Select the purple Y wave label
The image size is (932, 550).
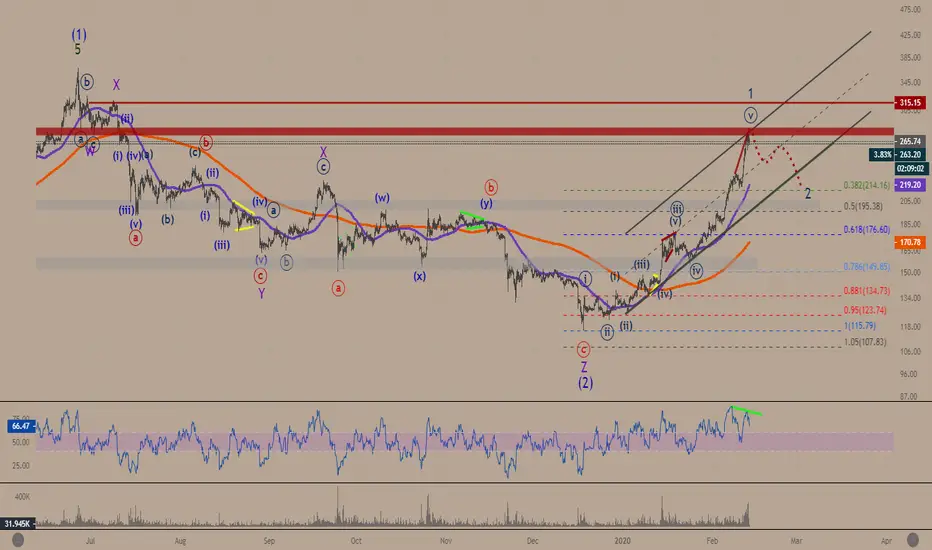tap(261, 293)
